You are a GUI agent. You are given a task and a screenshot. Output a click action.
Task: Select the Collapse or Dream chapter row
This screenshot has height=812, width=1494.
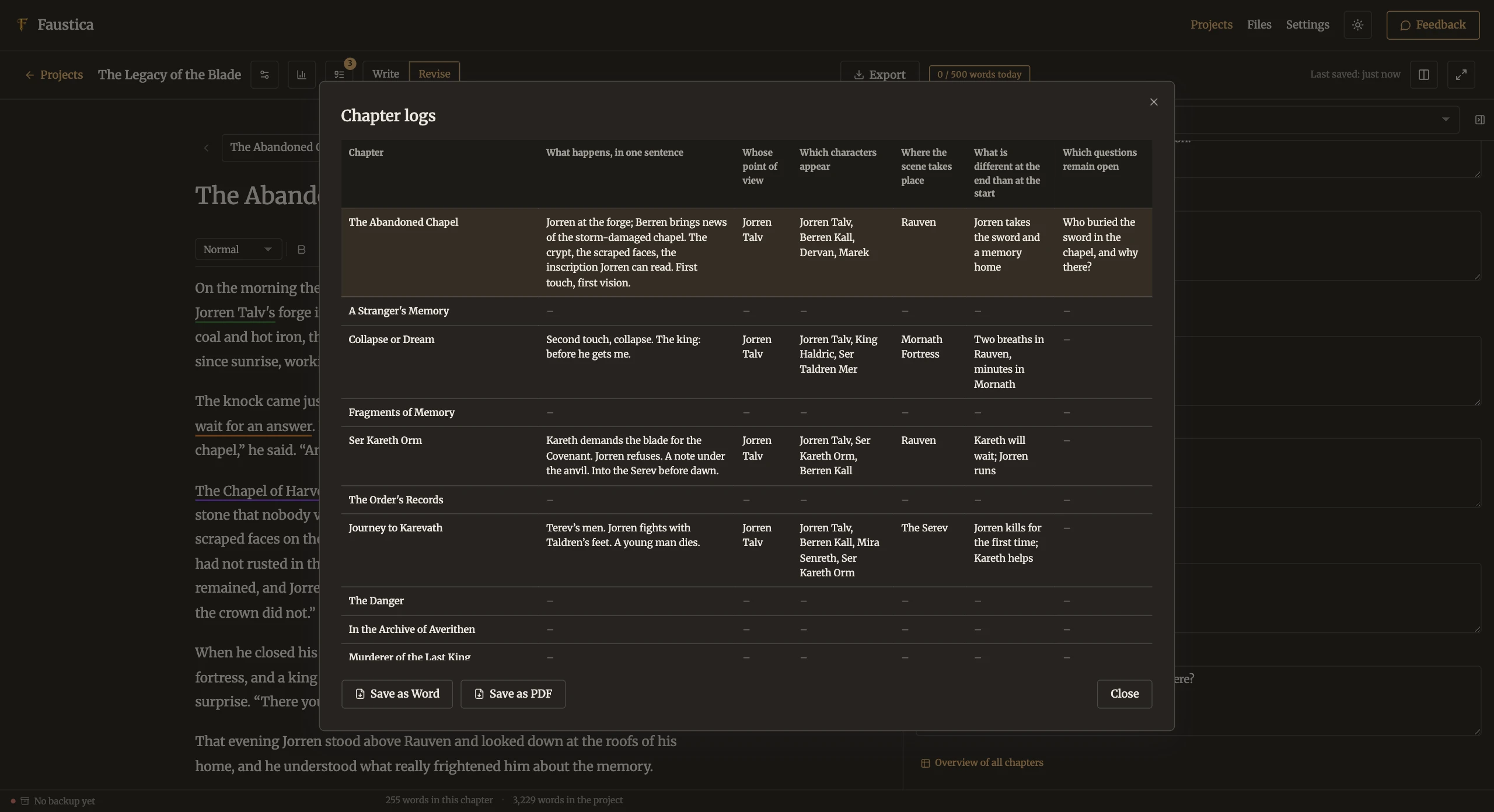click(x=746, y=362)
